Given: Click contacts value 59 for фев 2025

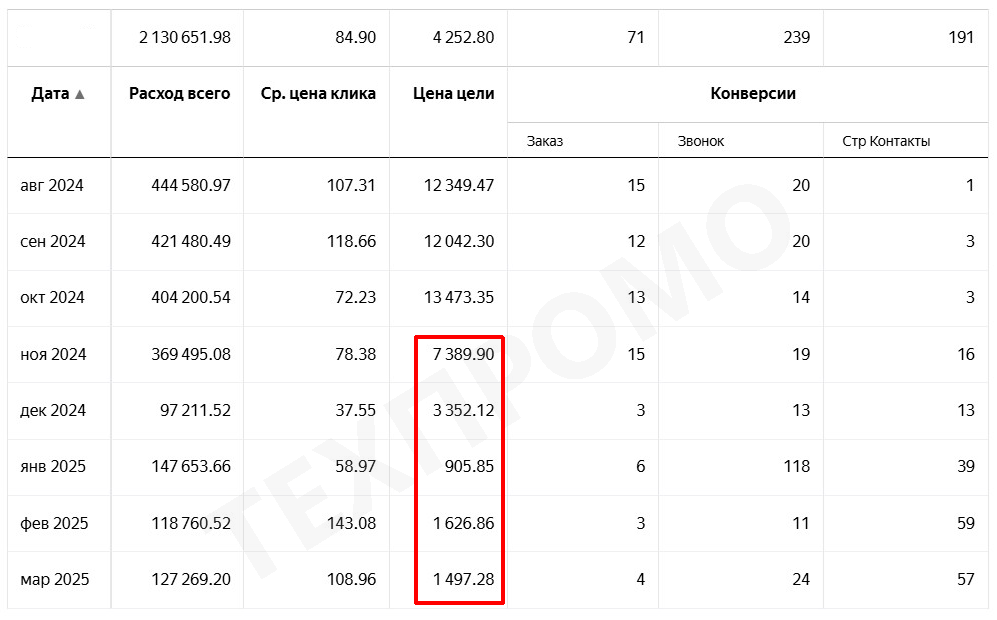Looking at the screenshot, I should pyautogui.click(x=966, y=523).
